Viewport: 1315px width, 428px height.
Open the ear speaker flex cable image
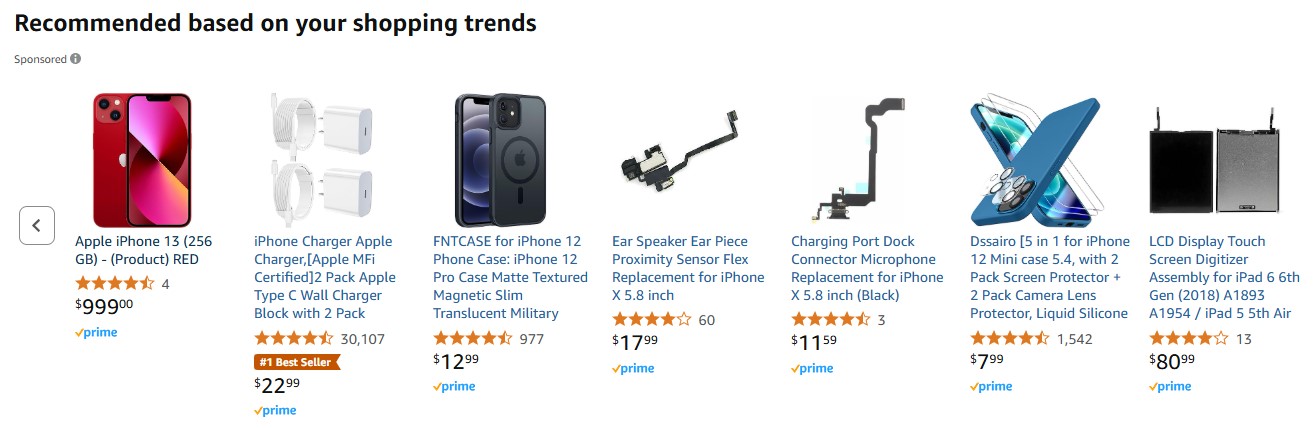pyautogui.click(x=678, y=160)
